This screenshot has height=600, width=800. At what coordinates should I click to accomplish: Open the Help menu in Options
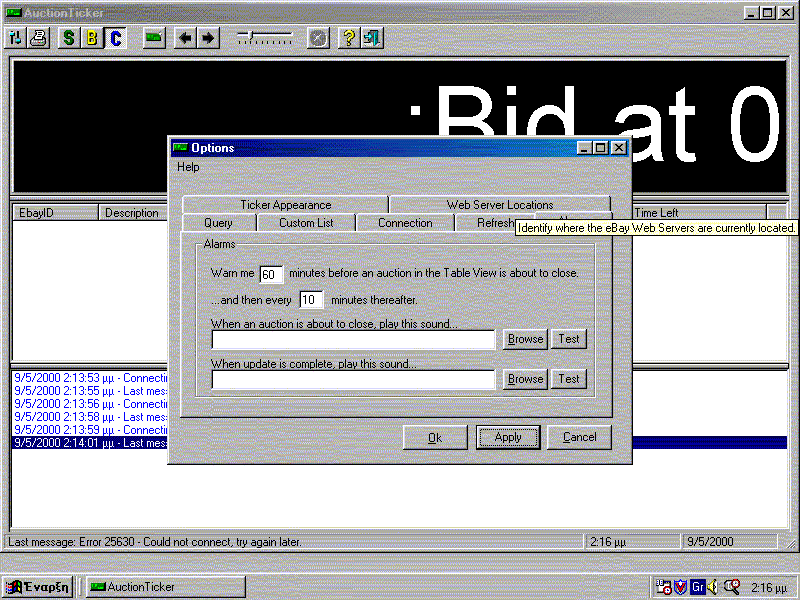188,167
